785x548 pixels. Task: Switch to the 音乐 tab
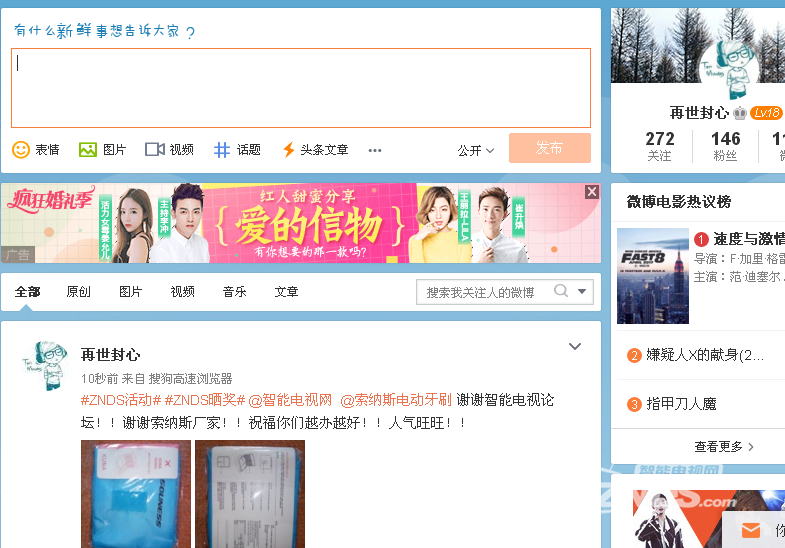tap(234, 291)
